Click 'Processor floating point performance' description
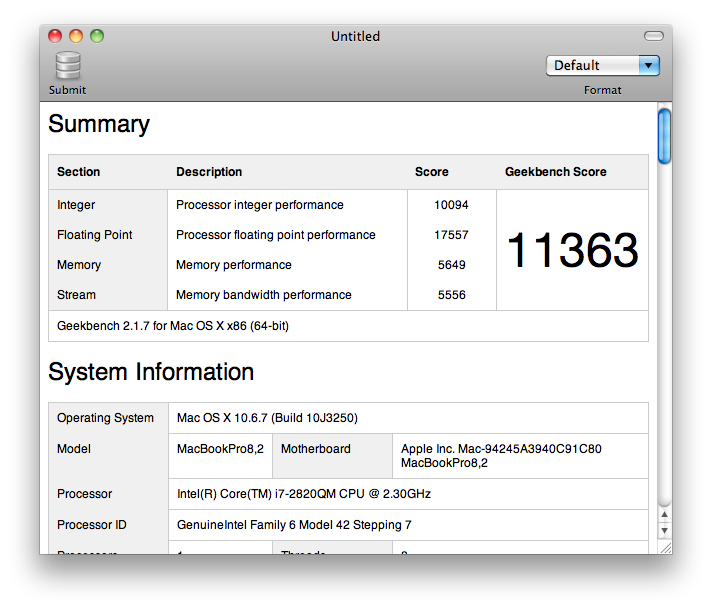The width and height of the screenshot is (712, 609). click(x=276, y=235)
